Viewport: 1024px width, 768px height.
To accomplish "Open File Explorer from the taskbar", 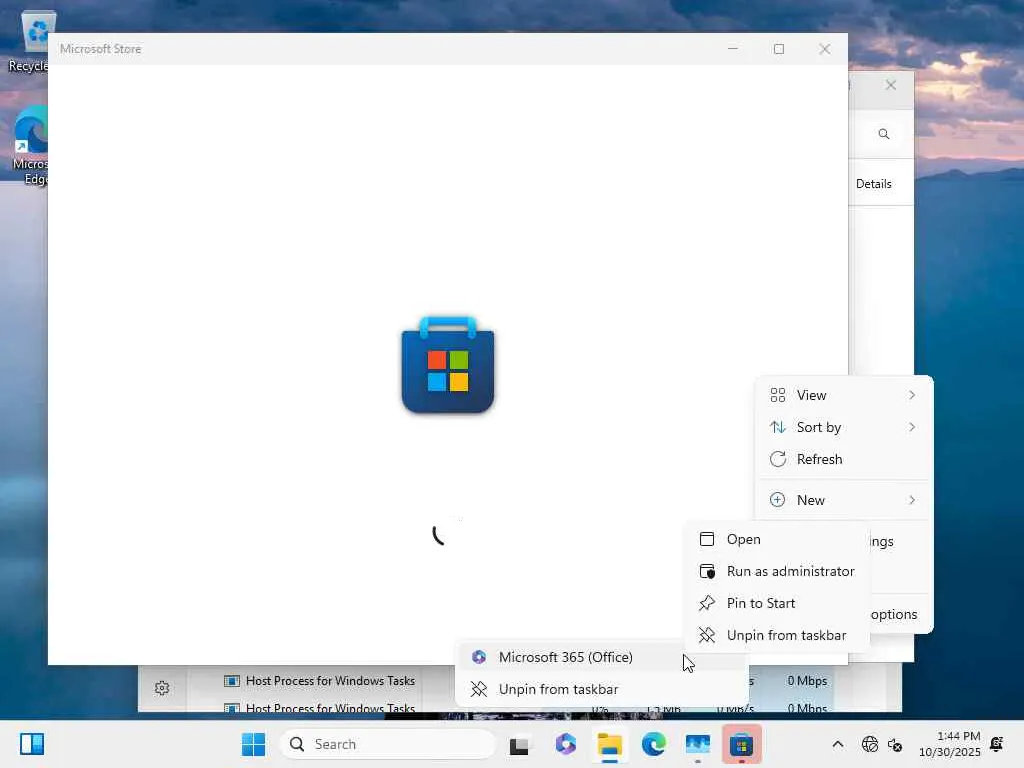I will (609, 744).
